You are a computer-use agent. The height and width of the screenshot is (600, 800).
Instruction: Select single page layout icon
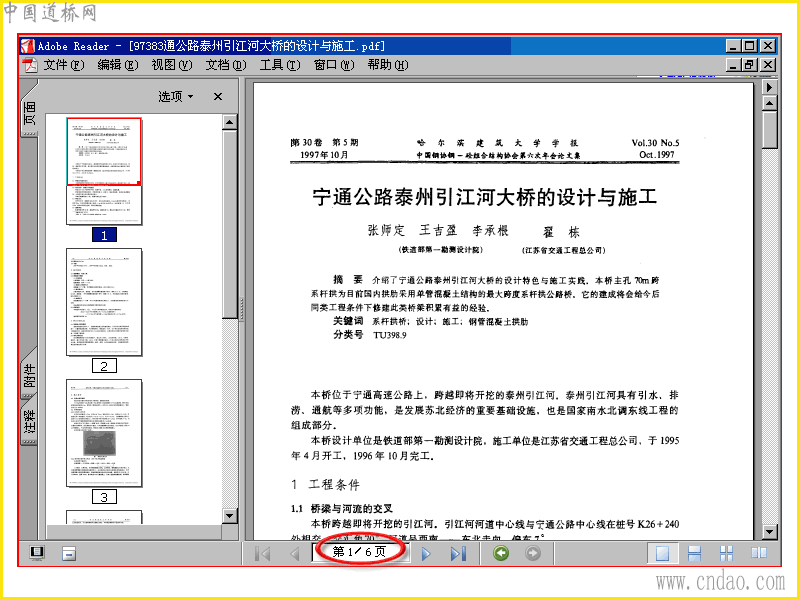(x=662, y=553)
